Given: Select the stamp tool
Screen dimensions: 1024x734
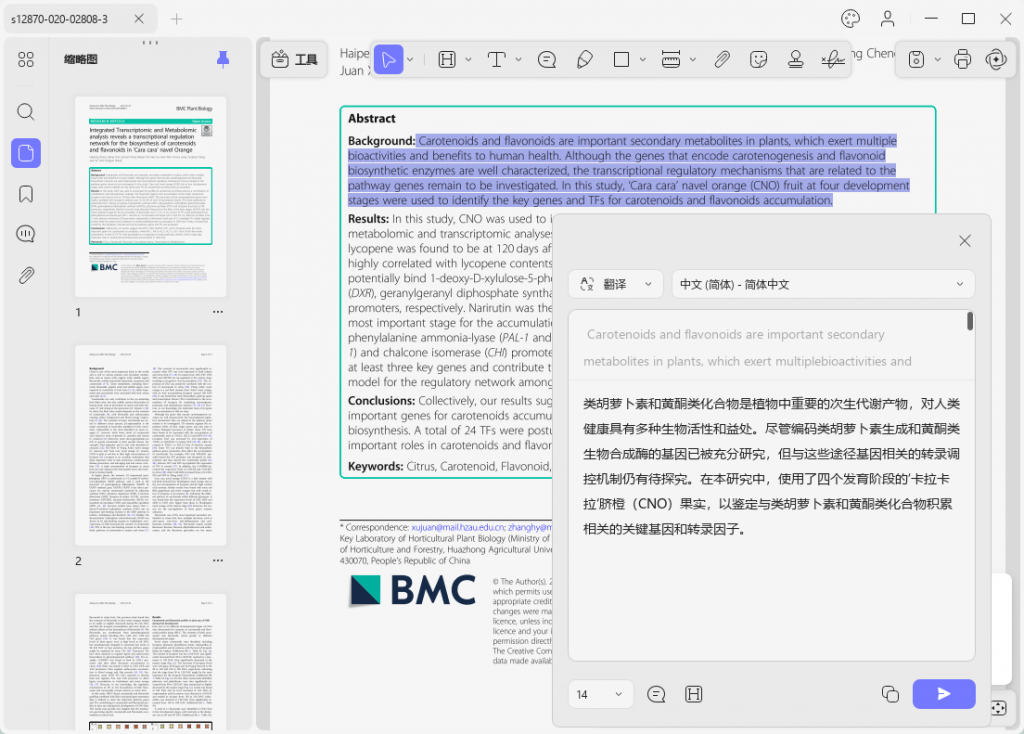Looking at the screenshot, I should pos(795,59).
